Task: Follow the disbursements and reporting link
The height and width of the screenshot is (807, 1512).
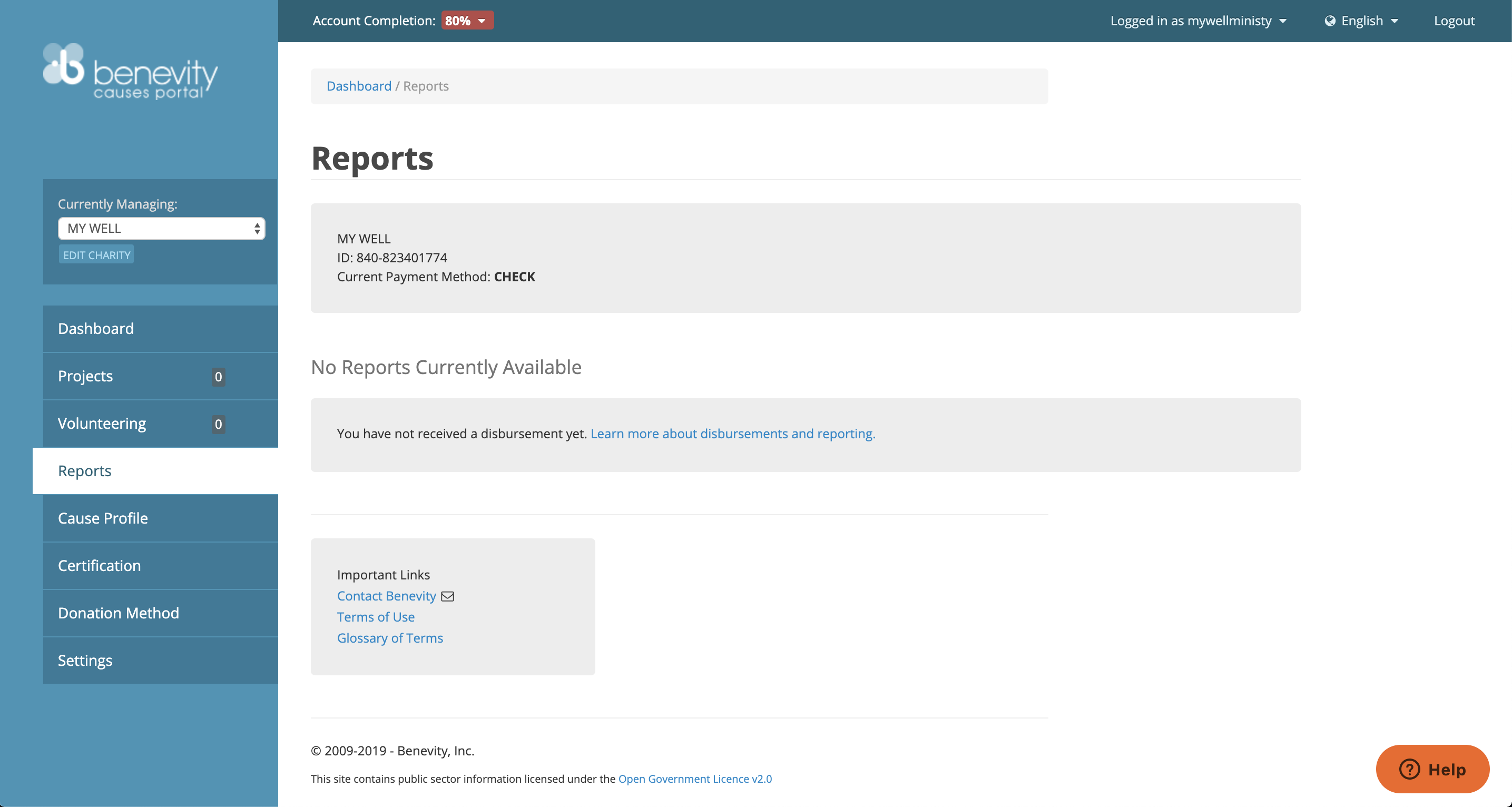Action: 732,434
